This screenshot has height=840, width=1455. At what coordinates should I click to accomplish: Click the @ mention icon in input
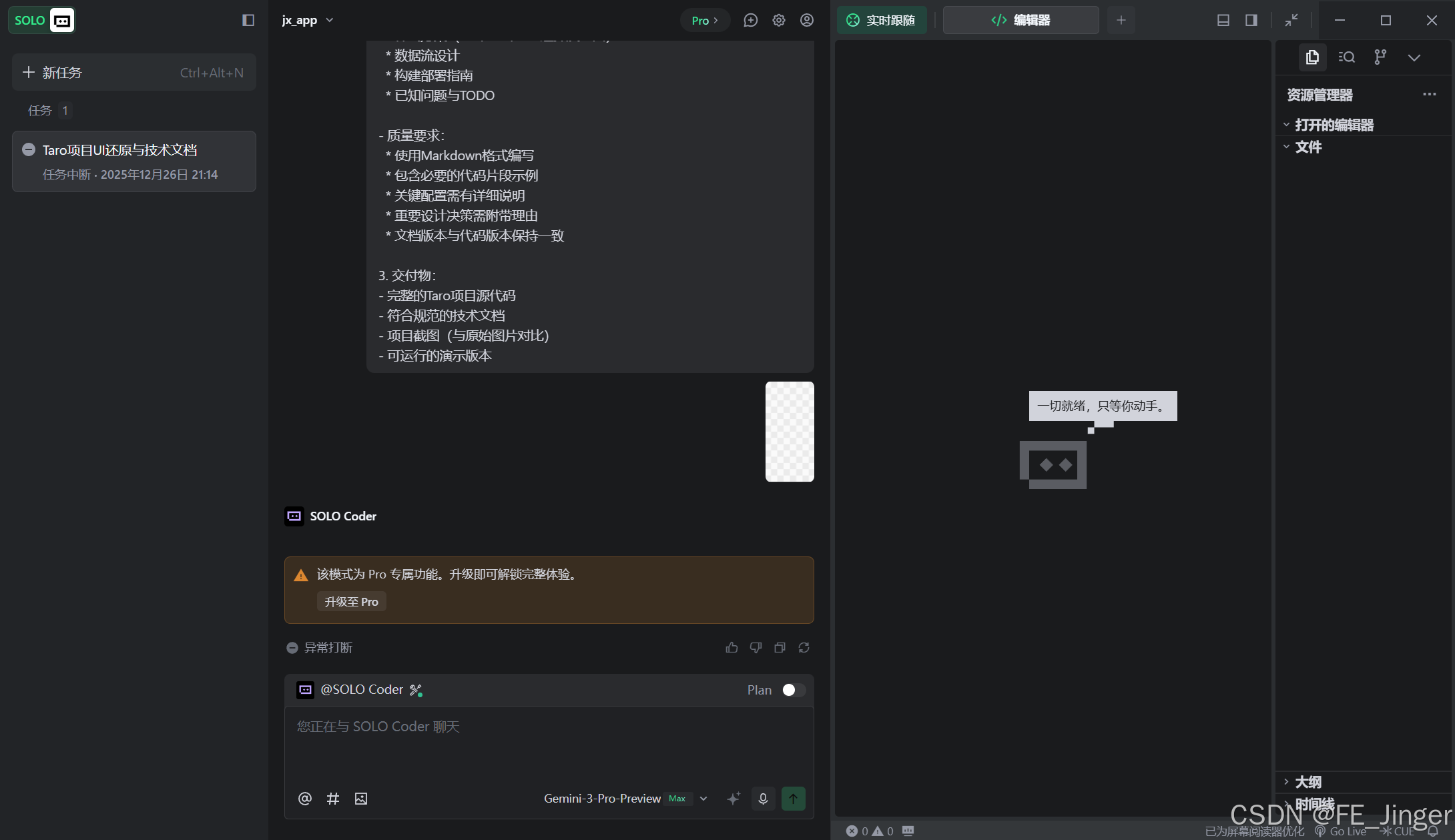(305, 799)
